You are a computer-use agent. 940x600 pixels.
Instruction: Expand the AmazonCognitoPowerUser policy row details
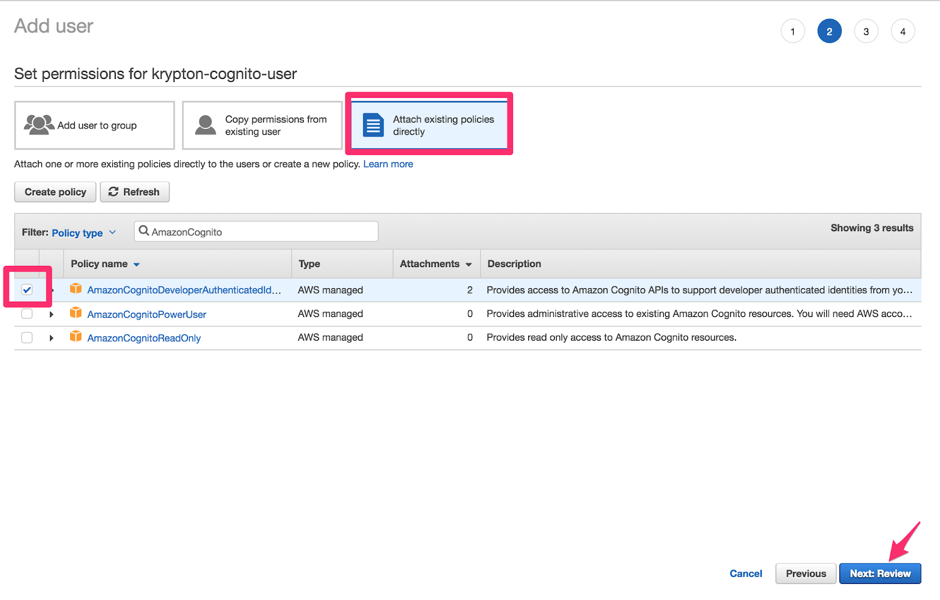51,314
